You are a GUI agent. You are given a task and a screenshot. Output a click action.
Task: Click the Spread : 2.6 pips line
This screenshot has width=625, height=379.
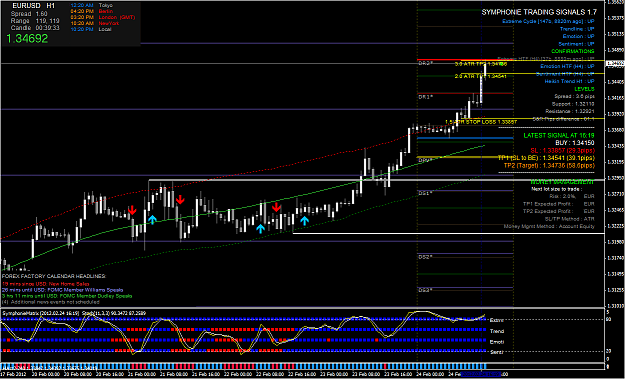[x=574, y=96]
